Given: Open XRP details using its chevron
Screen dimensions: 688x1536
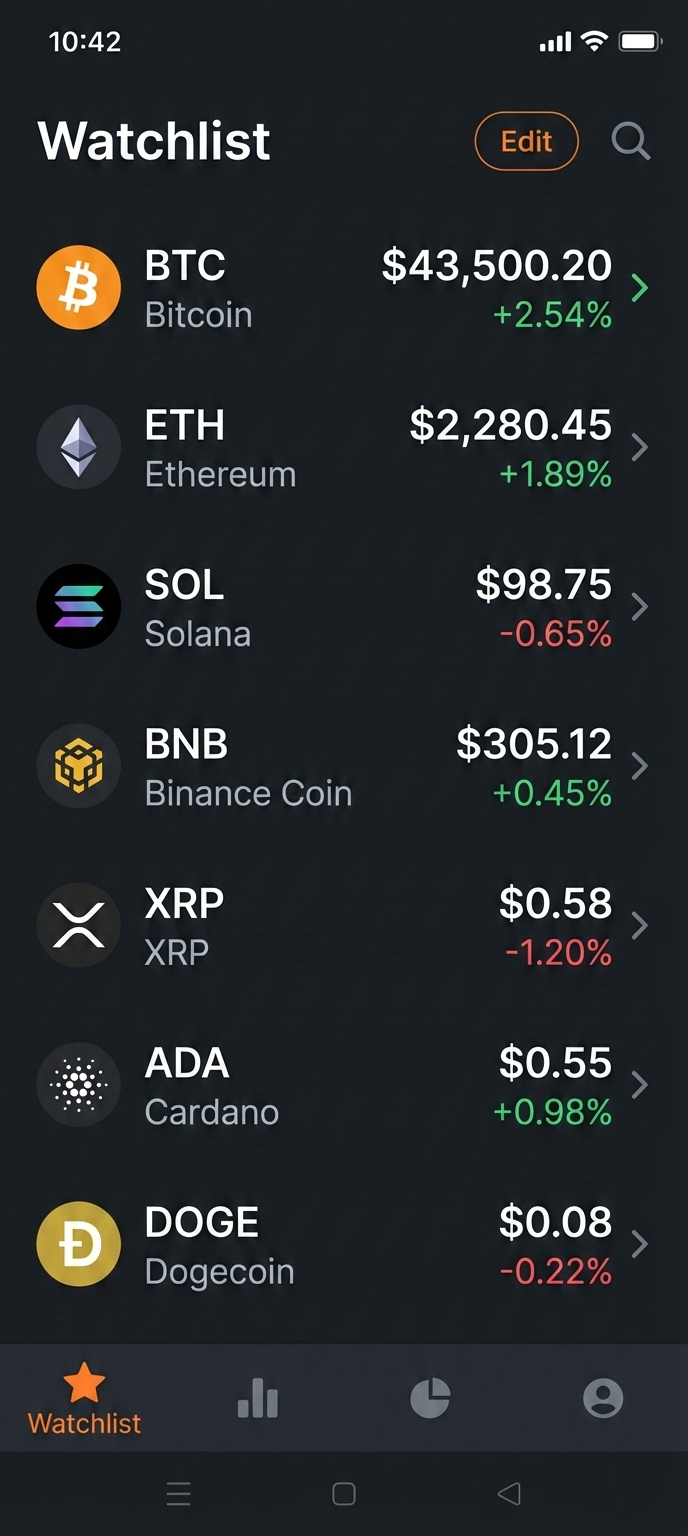Looking at the screenshot, I should pyautogui.click(x=640, y=925).
